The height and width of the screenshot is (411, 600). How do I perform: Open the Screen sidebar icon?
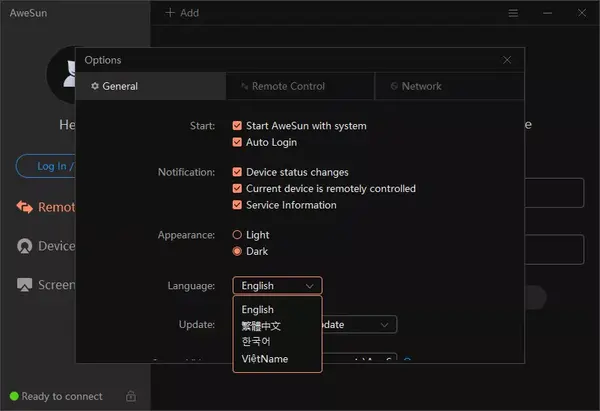[25, 284]
